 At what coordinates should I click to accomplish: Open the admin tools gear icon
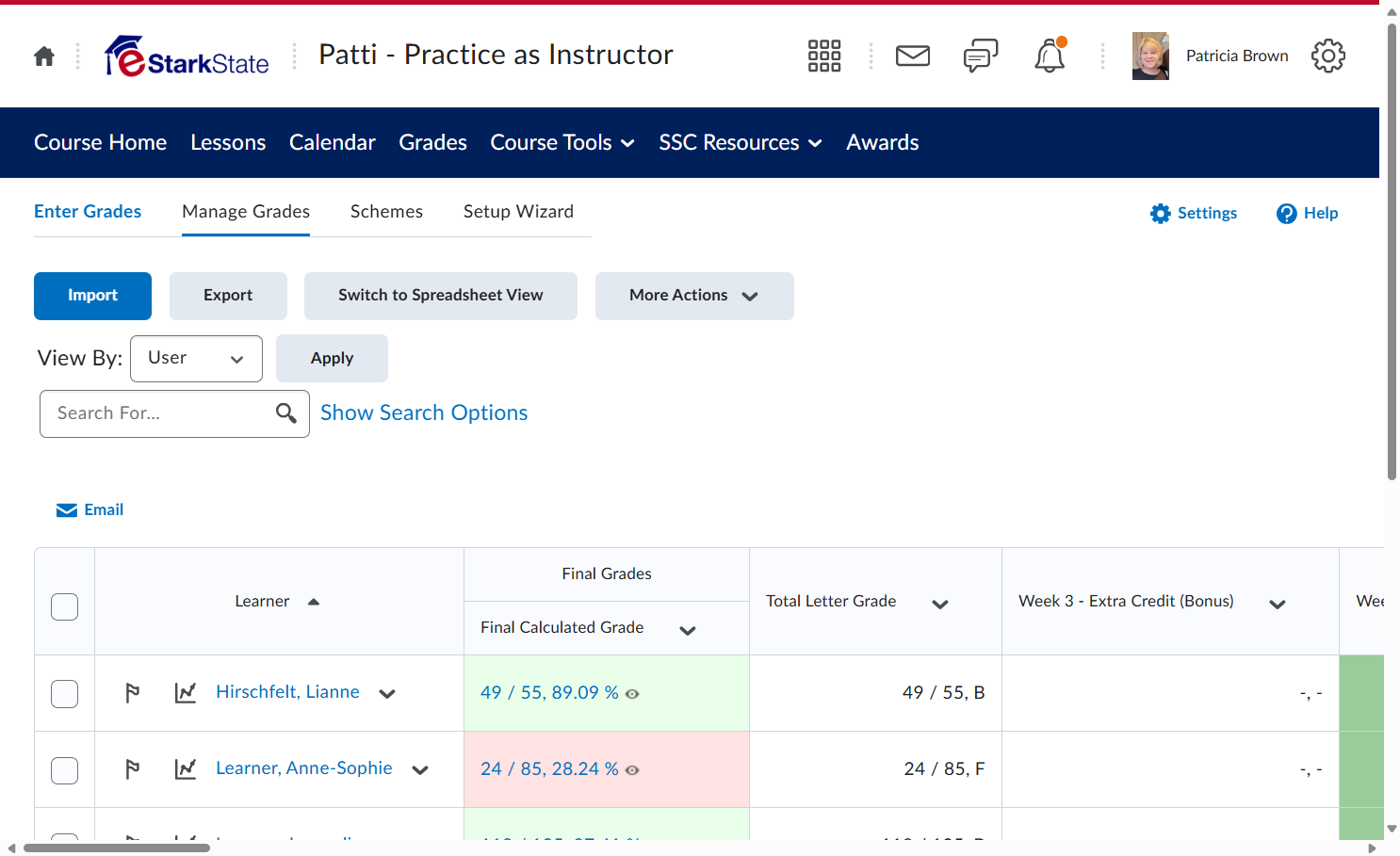[x=1328, y=56]
